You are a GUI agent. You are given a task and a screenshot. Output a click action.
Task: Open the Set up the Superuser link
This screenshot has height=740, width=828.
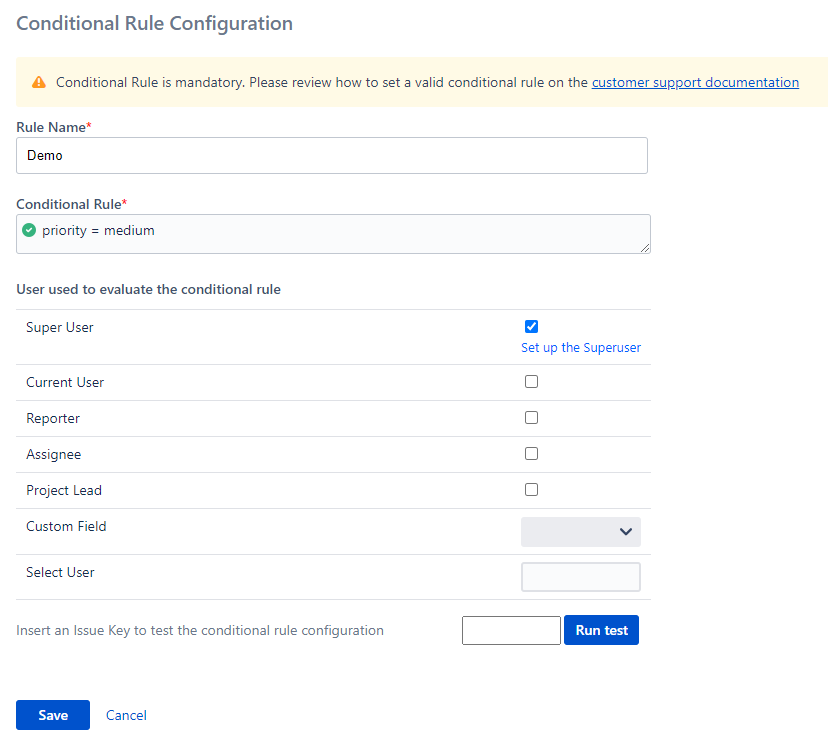(581, 348)
